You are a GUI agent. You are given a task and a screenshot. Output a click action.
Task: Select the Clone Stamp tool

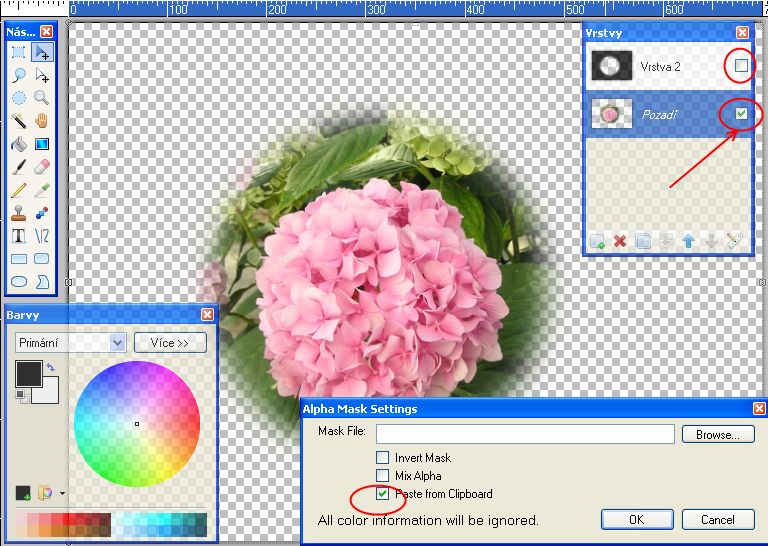pyautogui.click(x=18, y=213)
